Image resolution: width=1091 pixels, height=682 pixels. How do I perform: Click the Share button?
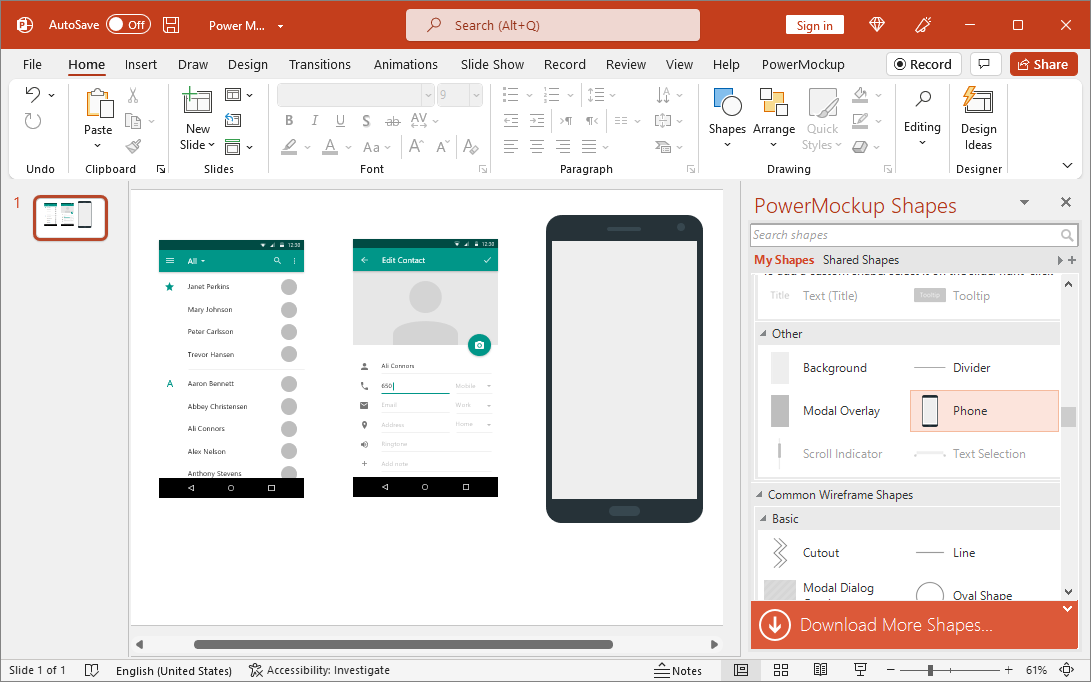1043,64
